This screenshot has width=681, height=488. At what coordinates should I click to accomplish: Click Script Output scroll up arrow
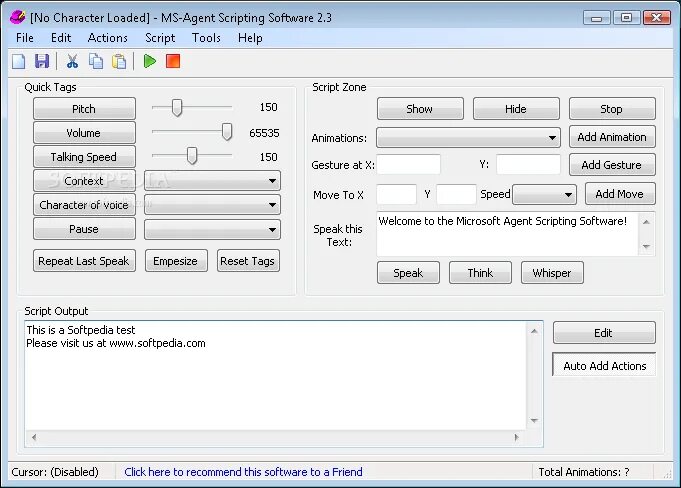534,331
